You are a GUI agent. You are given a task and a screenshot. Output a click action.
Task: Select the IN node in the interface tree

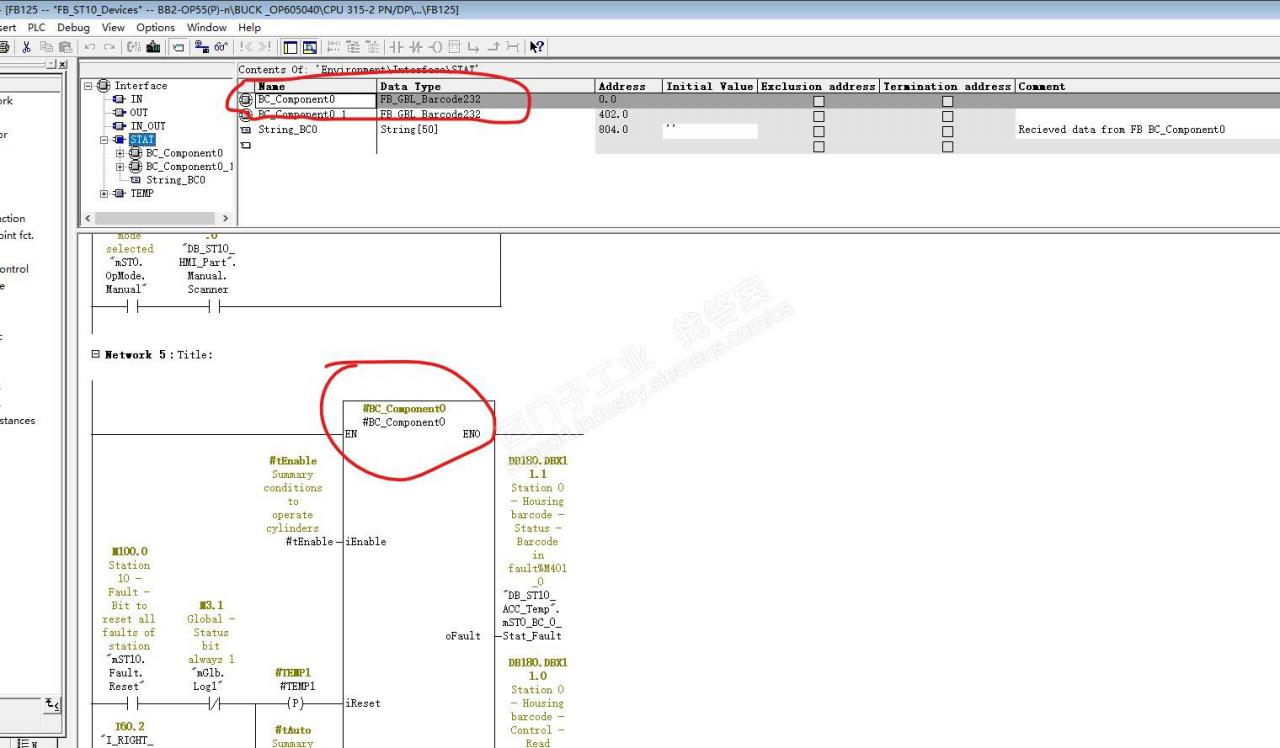[136, 99]
